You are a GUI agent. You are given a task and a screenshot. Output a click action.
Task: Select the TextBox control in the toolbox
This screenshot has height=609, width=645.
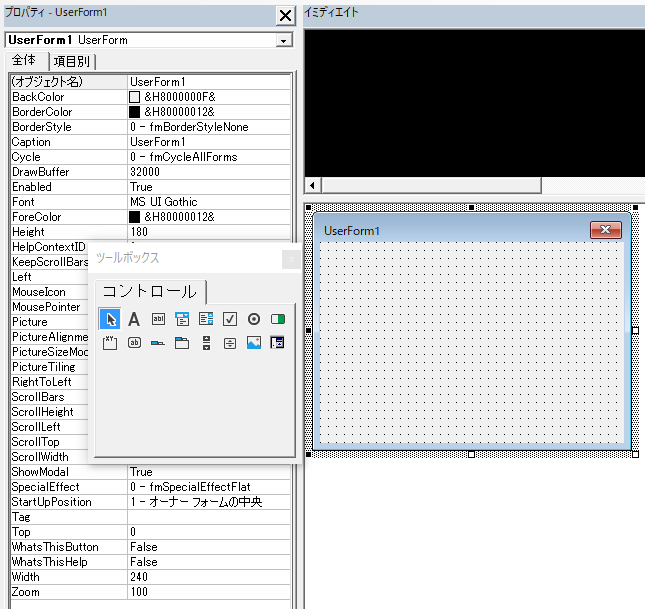pyautogui.click(x=158, y=319)
